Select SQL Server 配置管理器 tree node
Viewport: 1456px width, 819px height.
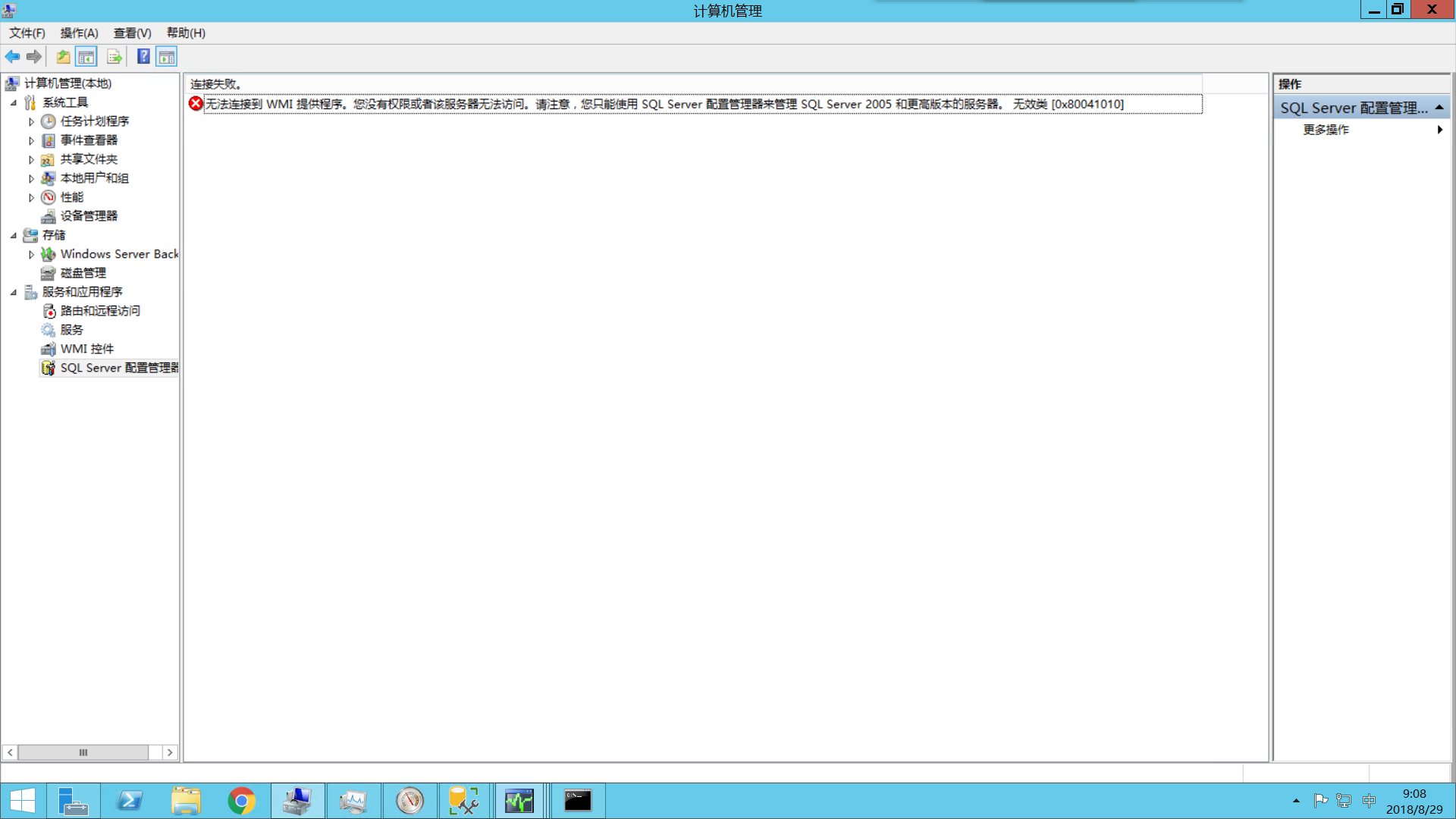click(x=119, y=368)
